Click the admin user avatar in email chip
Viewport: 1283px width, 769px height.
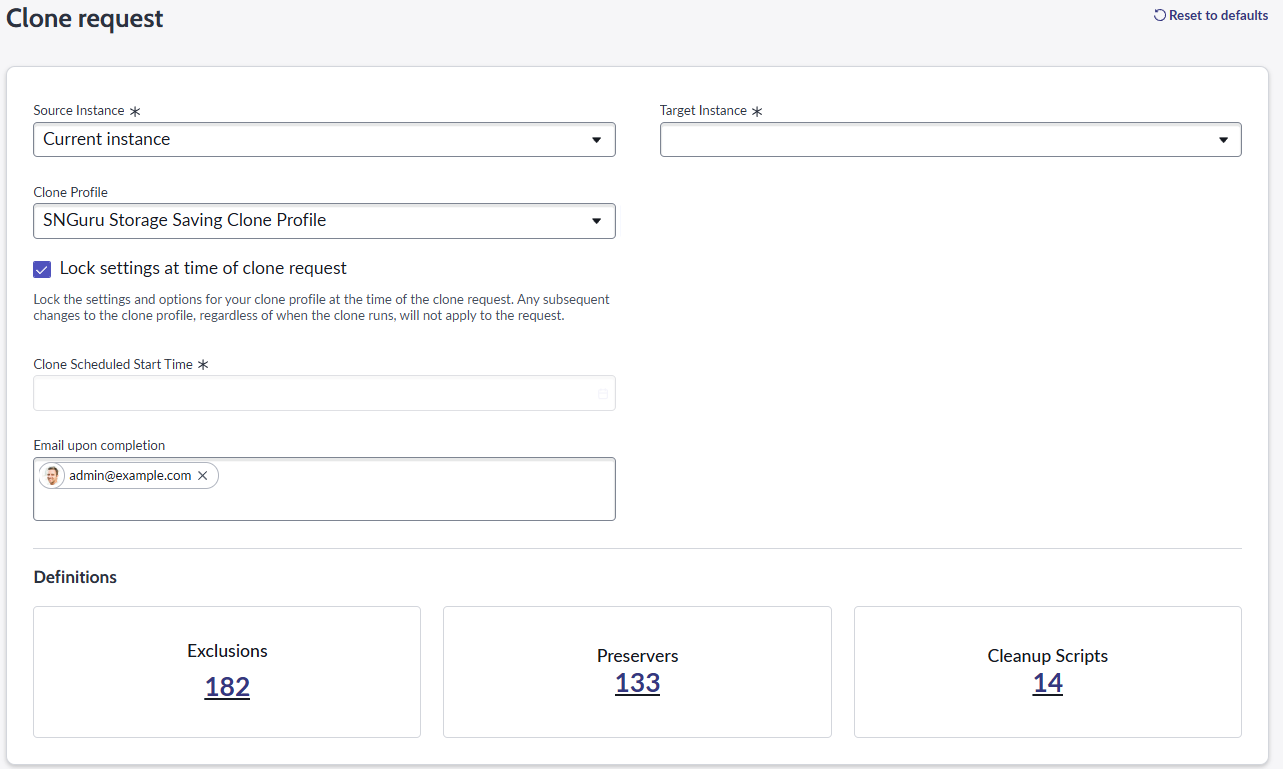[53, 476]
